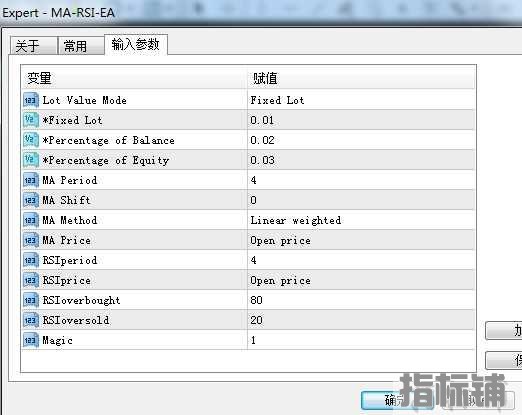Click the icon beside *Percentage of Equity

31,160
